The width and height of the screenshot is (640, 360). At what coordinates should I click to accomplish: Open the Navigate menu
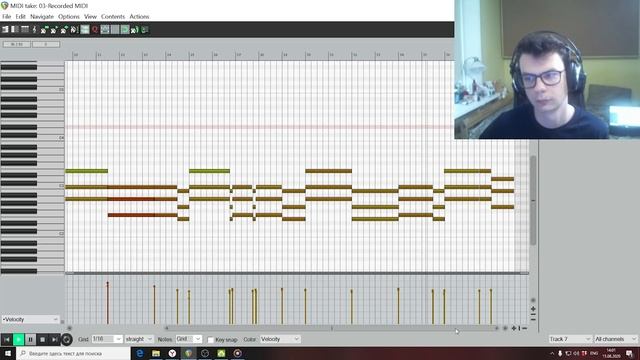[x=42, y=17]
